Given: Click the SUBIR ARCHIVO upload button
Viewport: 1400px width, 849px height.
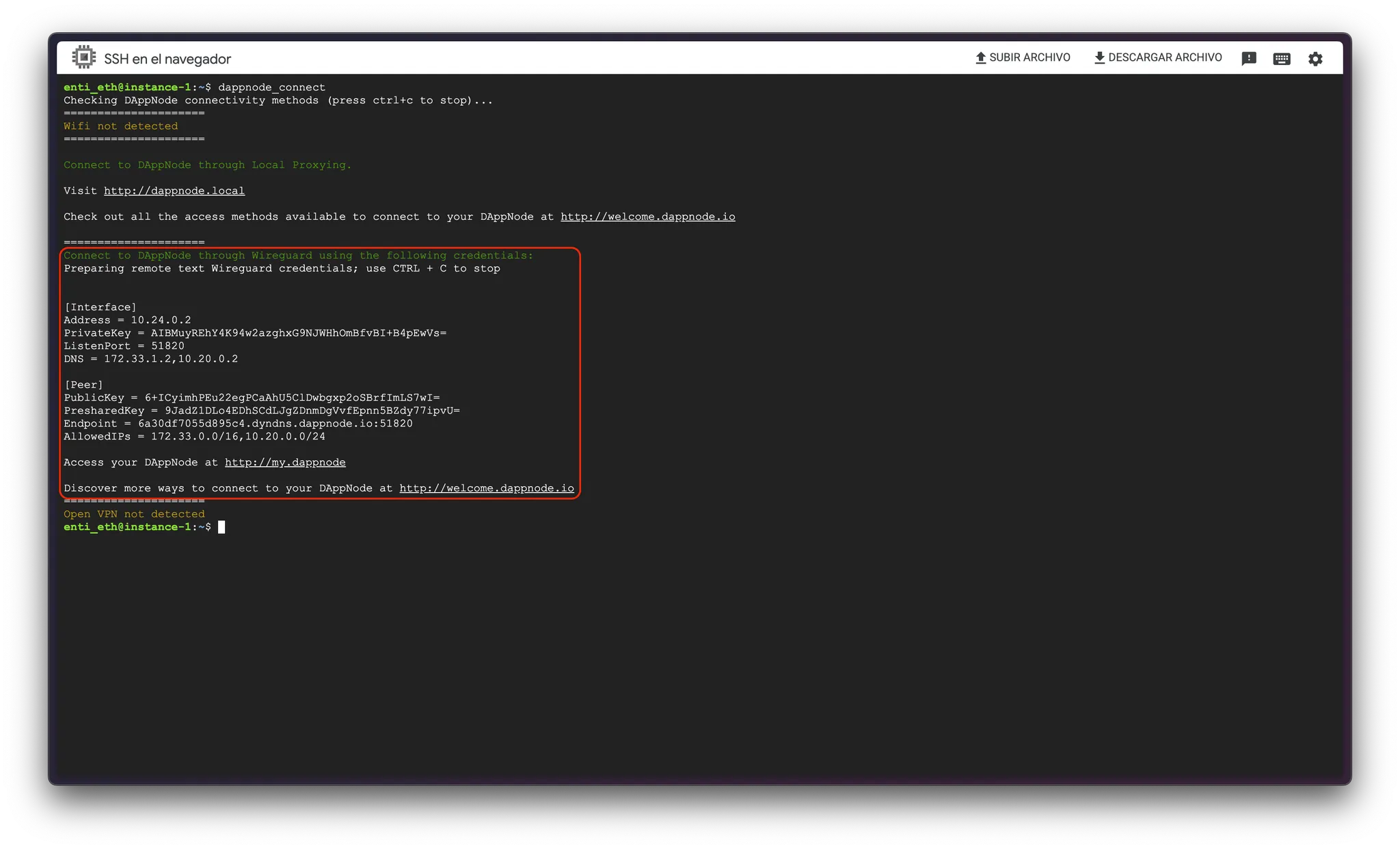Looking at the screenshot, I should tap(1023, 57).
